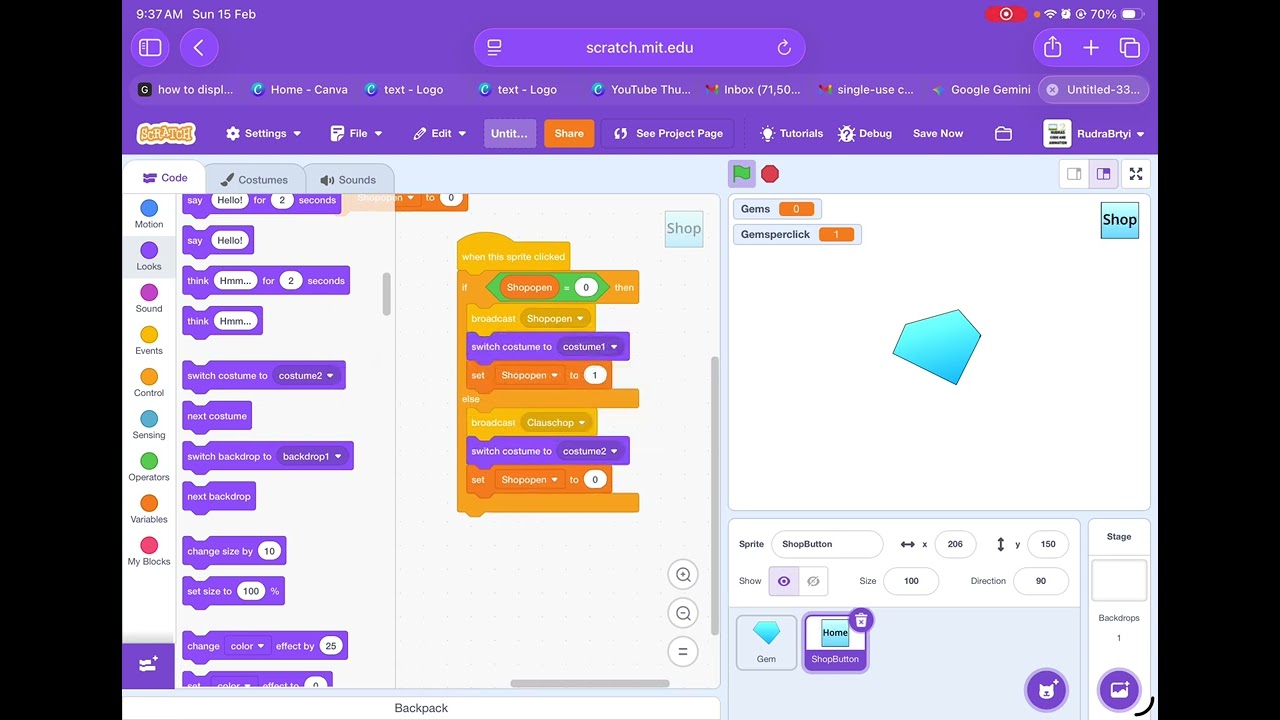Tap the browser back arrow

(x=199, y=47)
